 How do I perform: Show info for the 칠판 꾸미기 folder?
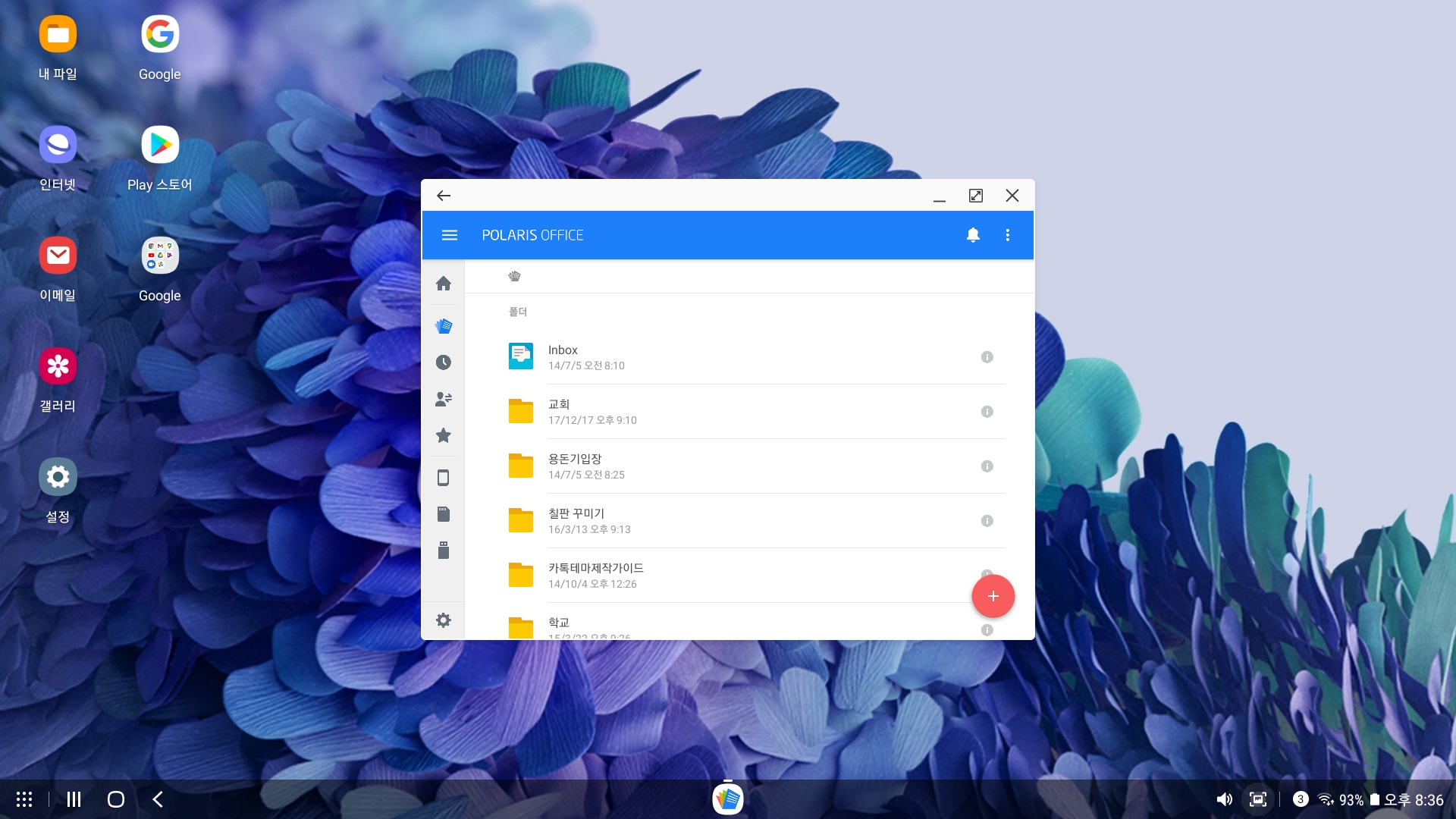(987, 521)
